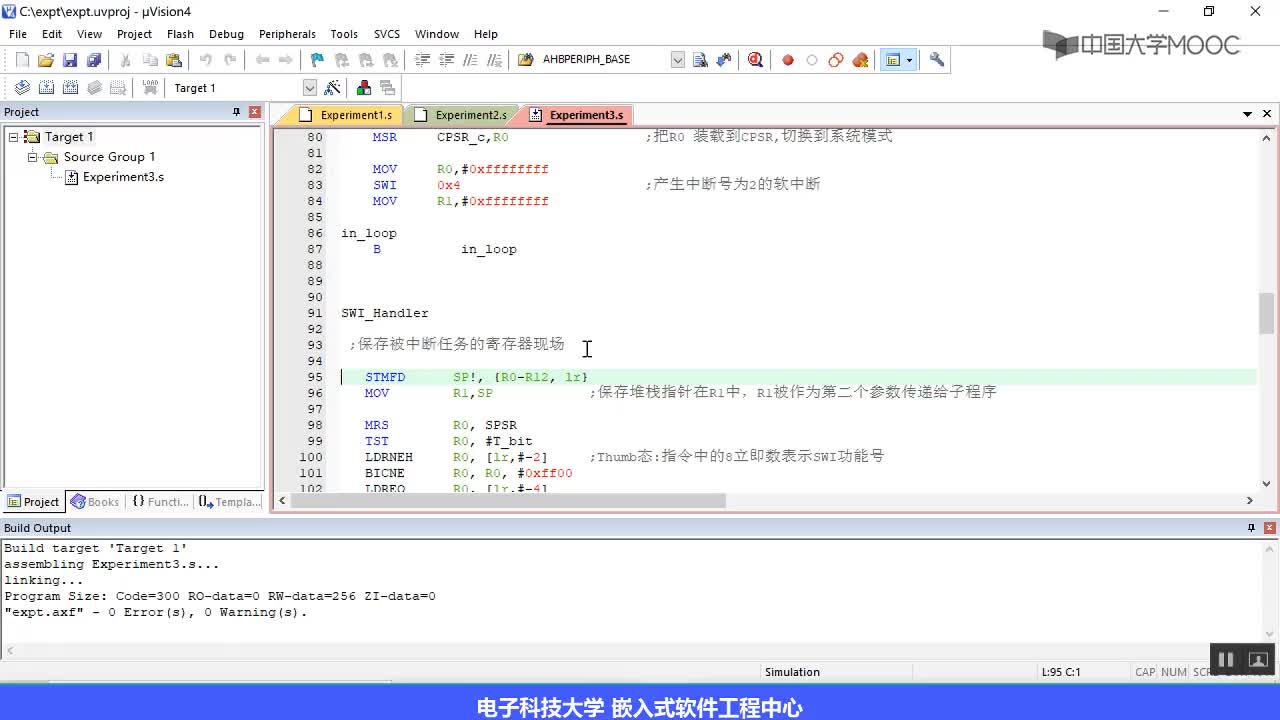
Task: Open the Flash menu
Action: tap(180, 34)
